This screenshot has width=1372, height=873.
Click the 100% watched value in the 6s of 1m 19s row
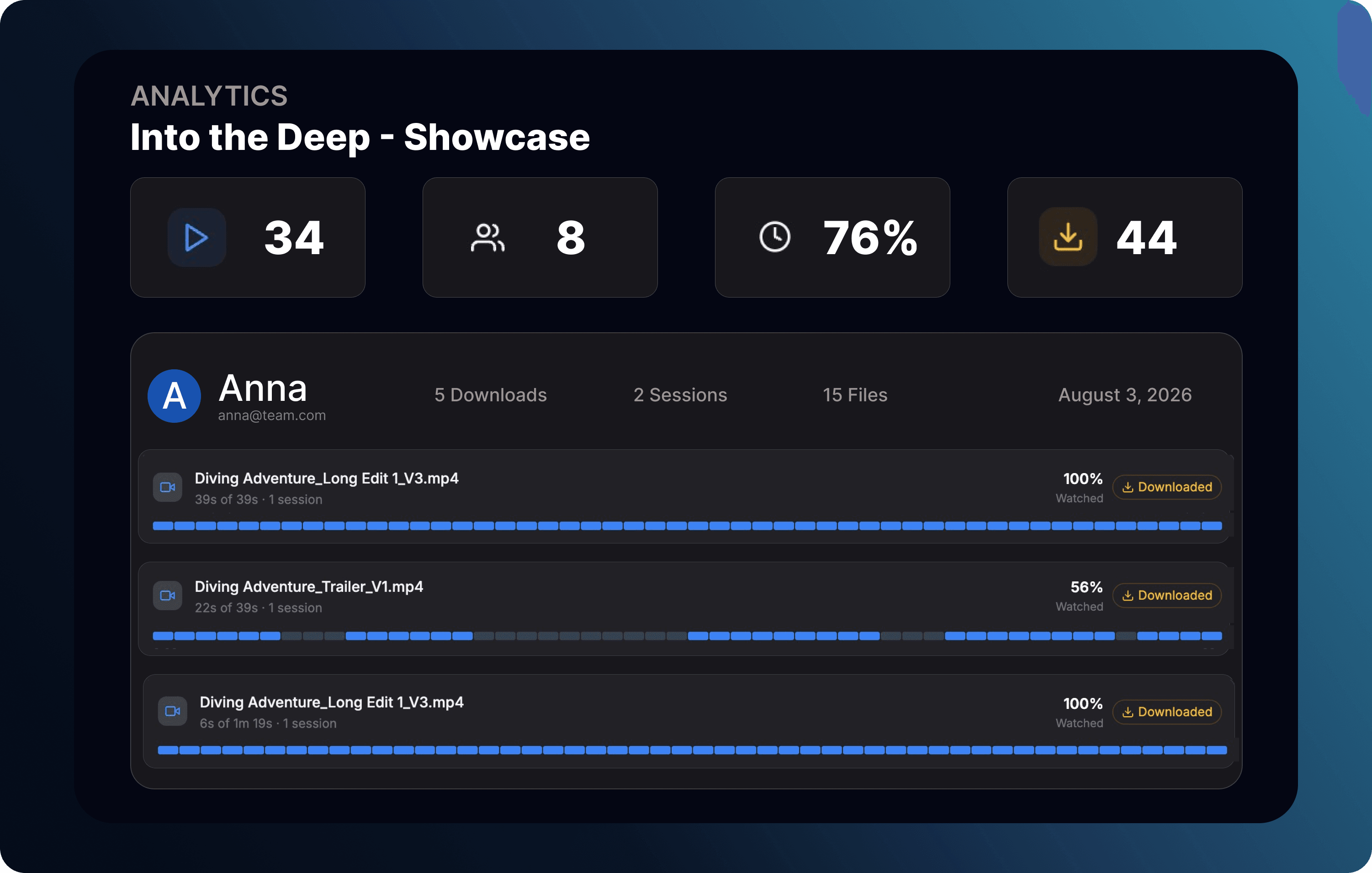pos(1083,704)
